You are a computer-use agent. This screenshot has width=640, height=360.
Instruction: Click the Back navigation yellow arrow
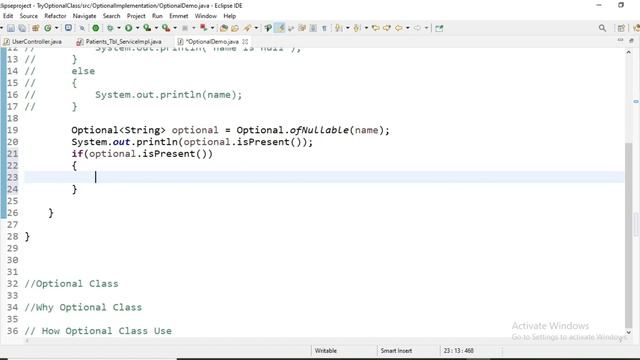tap(398, 28)
